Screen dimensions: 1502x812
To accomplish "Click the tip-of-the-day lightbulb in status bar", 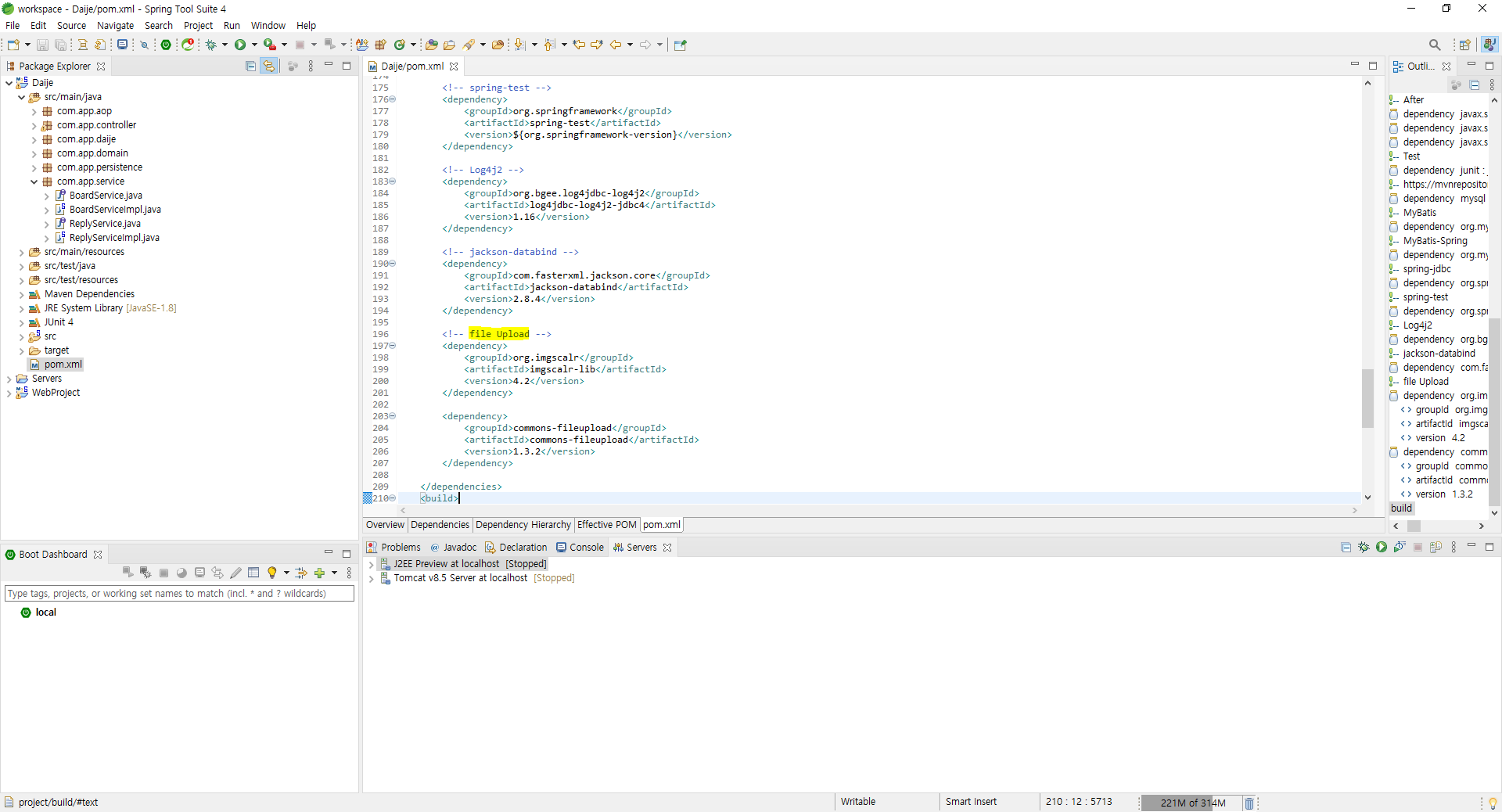I will pos(1493,803).
